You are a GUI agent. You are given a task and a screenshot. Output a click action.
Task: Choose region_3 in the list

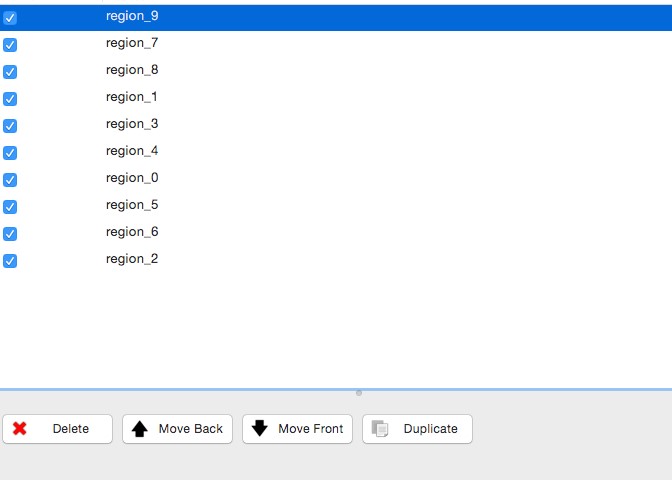point(132,124)
